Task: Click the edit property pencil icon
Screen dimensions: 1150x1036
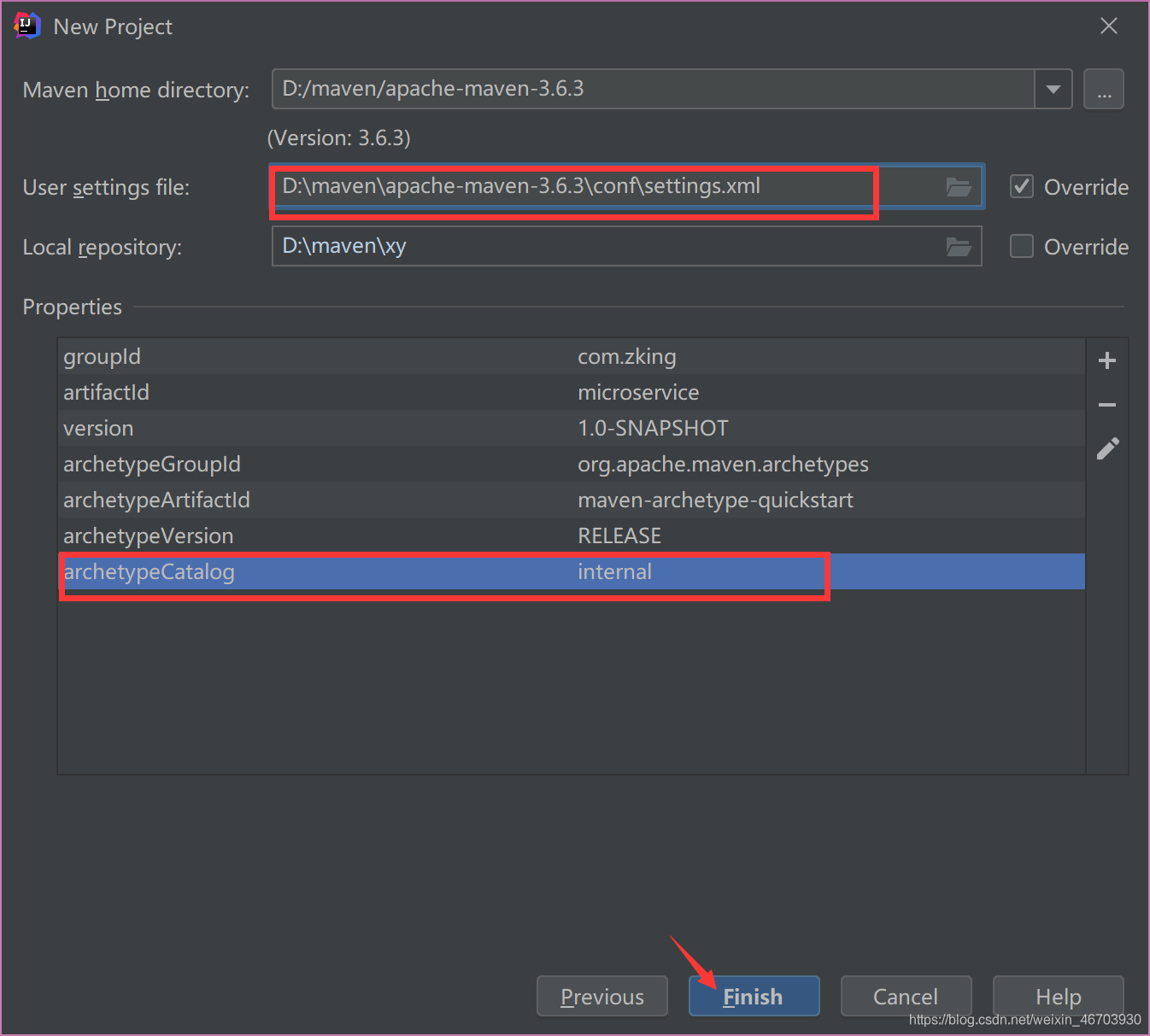Action: coord(1107,449)
